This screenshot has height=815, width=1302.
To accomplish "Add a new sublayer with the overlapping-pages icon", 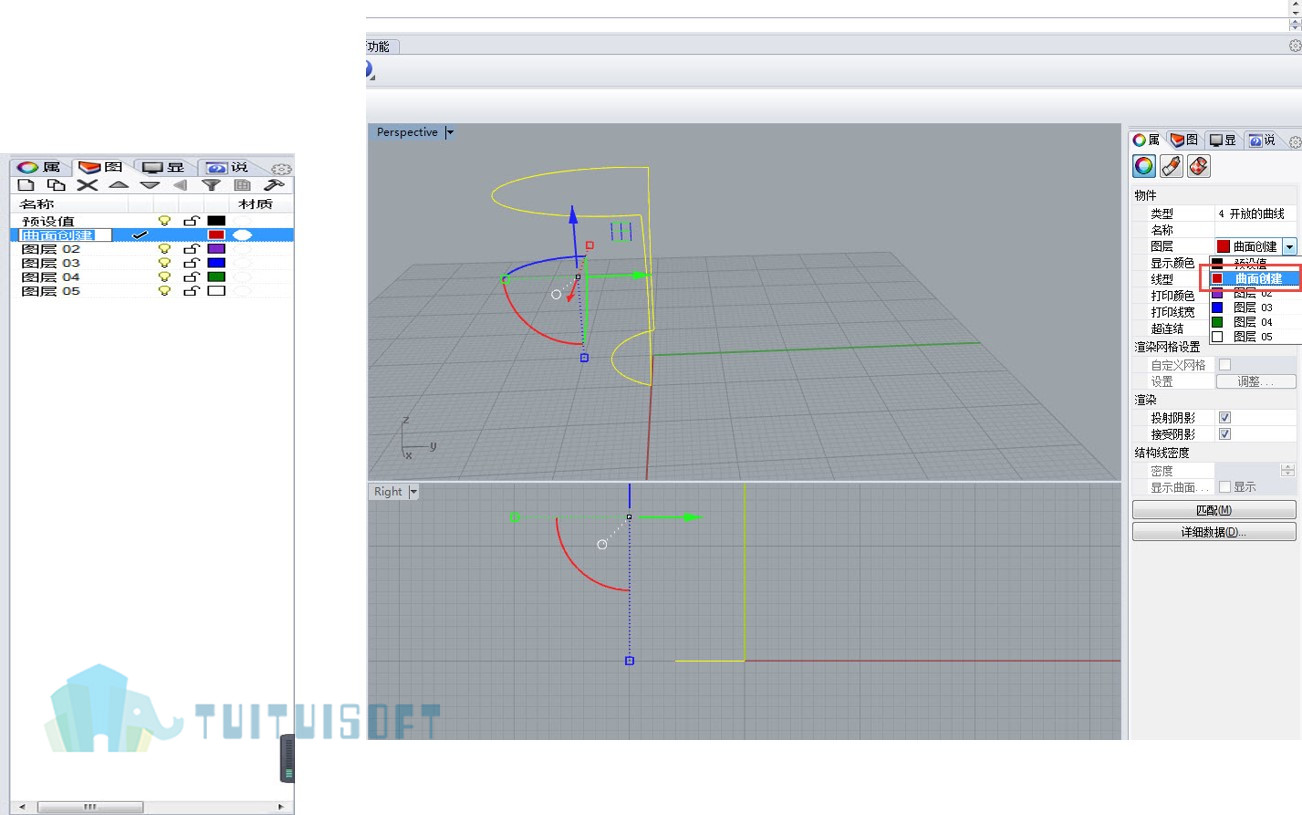I will (57, 185).
